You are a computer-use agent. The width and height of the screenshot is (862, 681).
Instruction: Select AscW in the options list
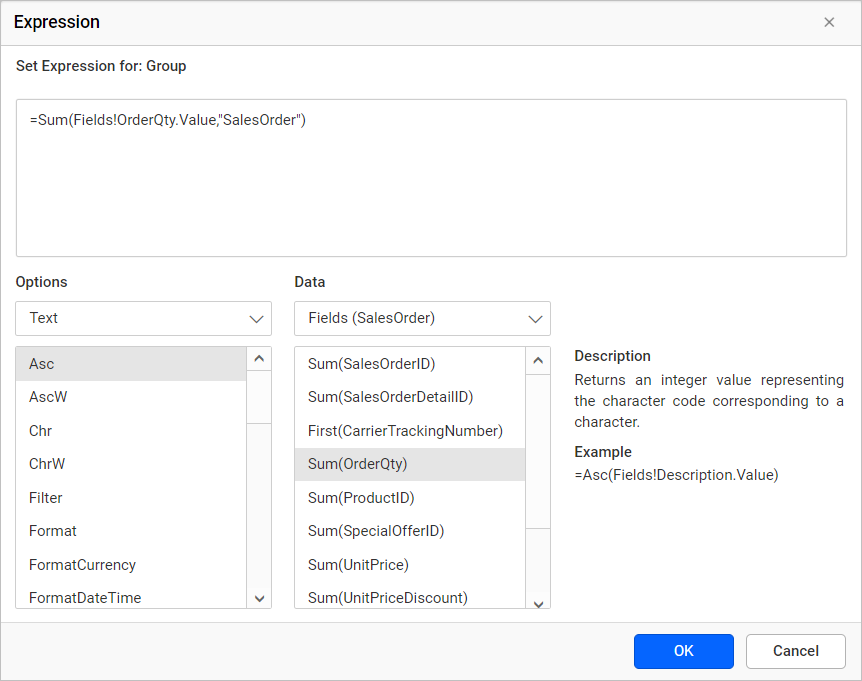[131, 397]
